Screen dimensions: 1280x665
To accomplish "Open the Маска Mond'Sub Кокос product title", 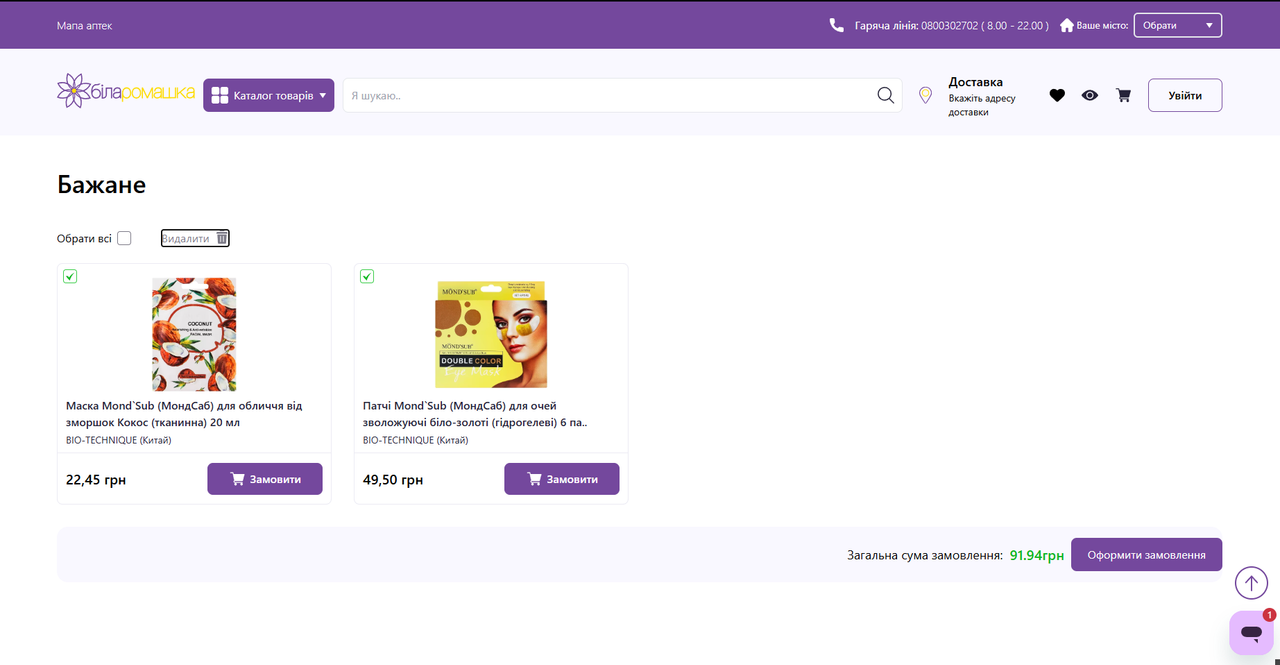I will 184,414.
